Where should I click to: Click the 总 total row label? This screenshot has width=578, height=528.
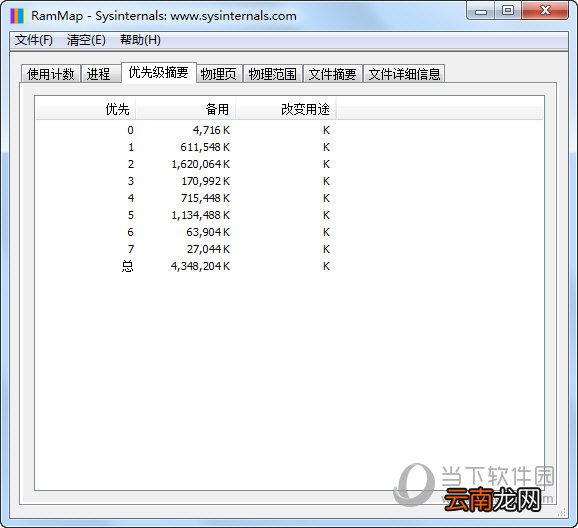pos(128,266)
